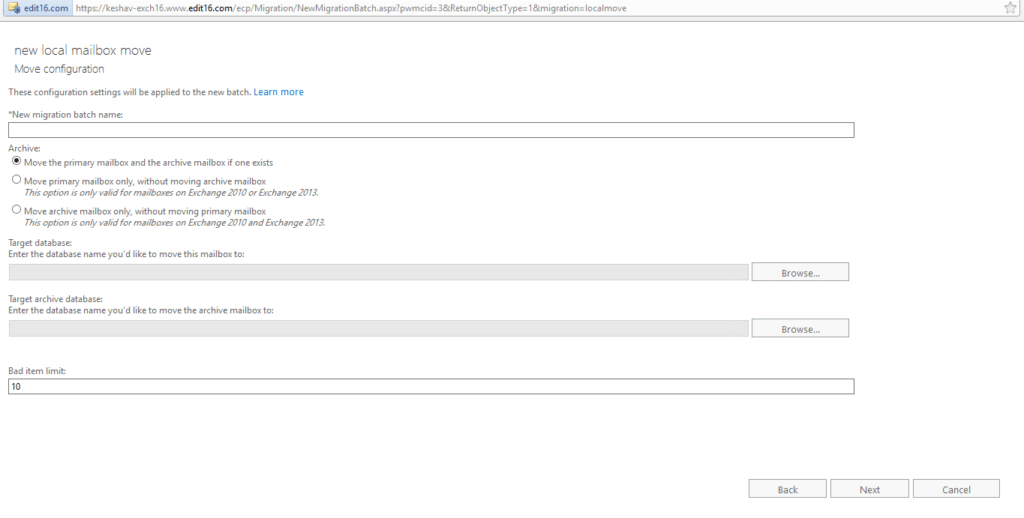Open the Learn more link
Image resolution: width=1024 pixels, height=518 pixels.
coord(278,92)
